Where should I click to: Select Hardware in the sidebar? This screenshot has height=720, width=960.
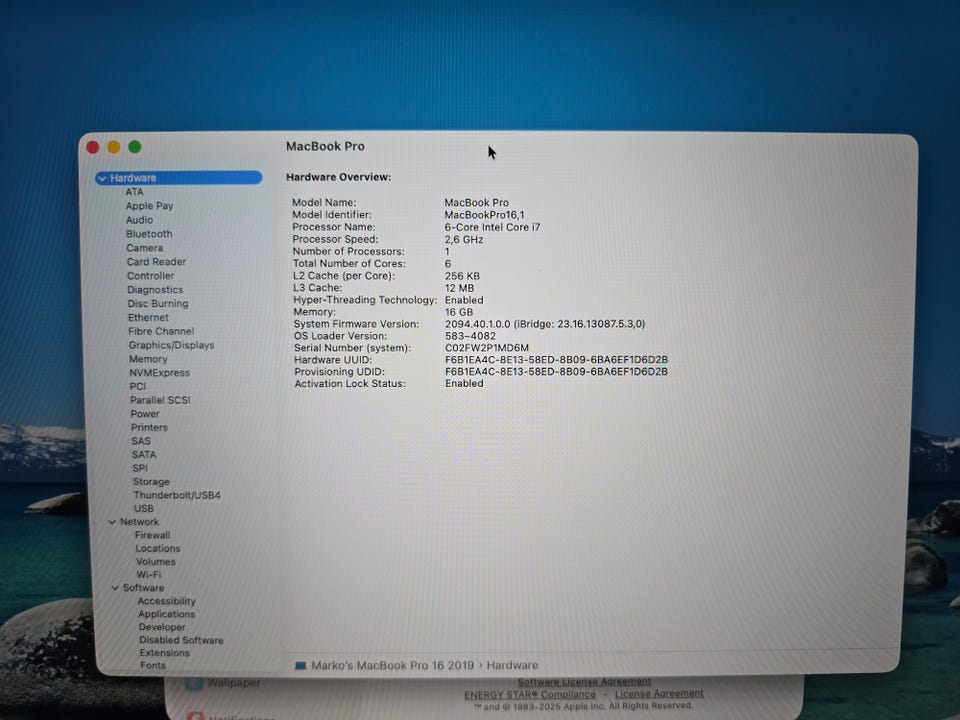[179, 178]
